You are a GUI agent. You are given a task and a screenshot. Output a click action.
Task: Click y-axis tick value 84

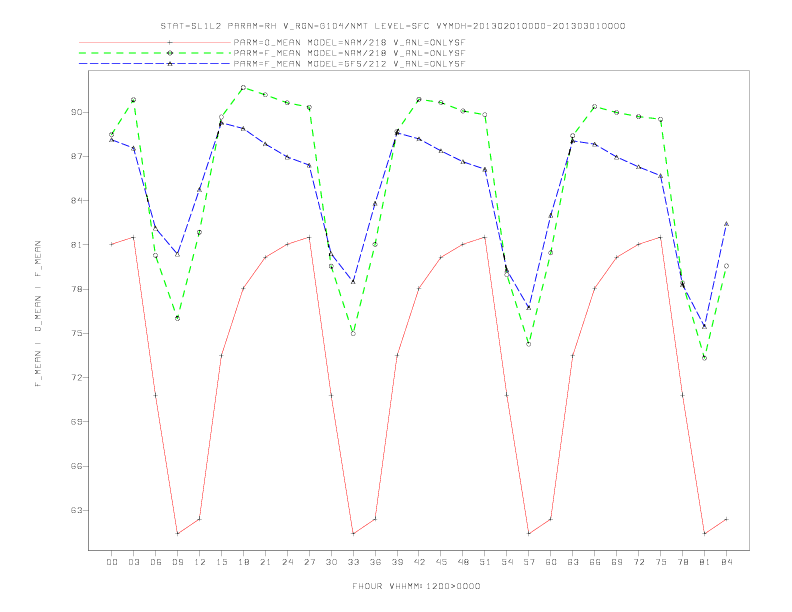click(x=77, y=200)
